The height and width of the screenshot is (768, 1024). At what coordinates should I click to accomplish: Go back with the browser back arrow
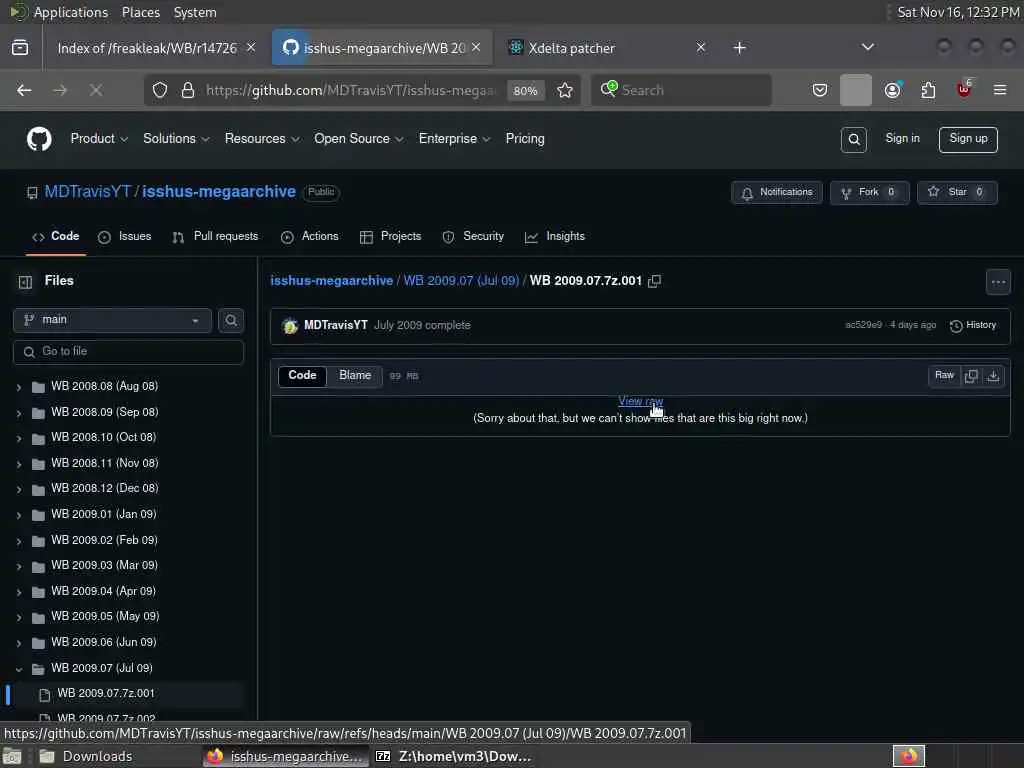(x=24, y=90)
